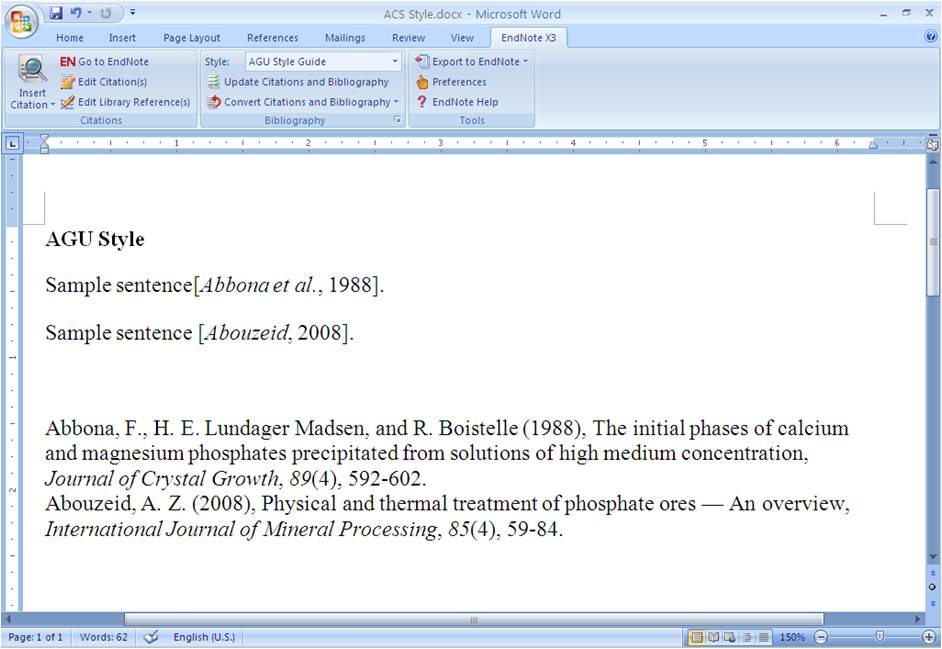Click the Zoom Out minus button
This screenshot has height=649, width=942.
click(x=821, y=637)
